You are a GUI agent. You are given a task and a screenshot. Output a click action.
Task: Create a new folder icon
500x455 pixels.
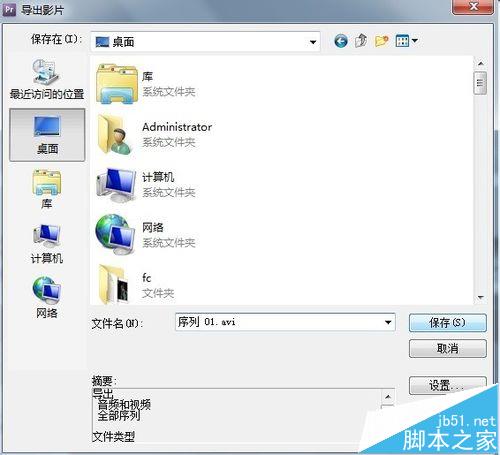coord(381,41)
